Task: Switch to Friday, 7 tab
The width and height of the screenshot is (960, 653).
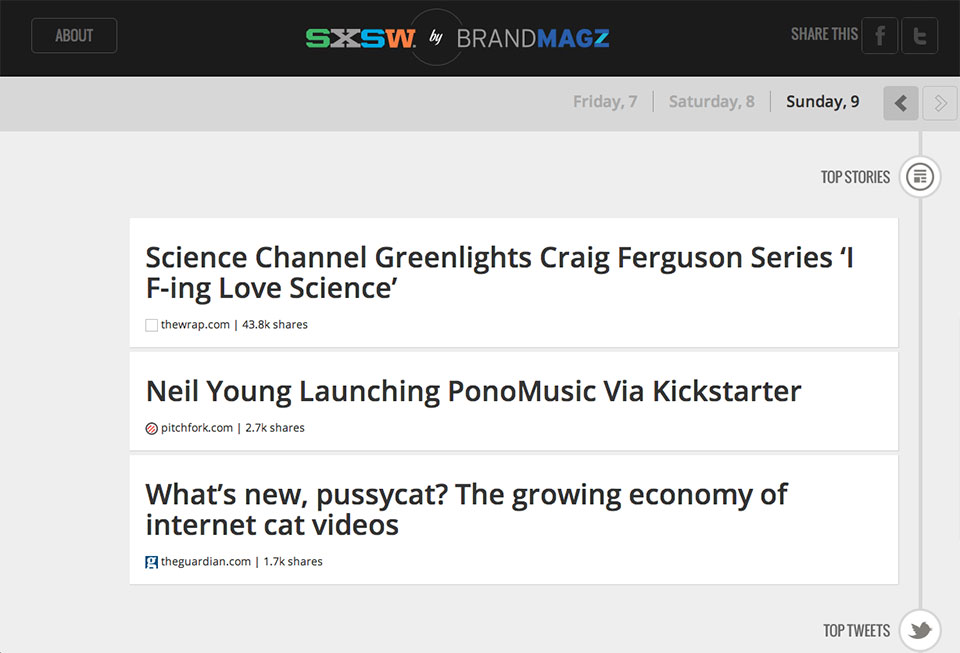Action: 605,102
